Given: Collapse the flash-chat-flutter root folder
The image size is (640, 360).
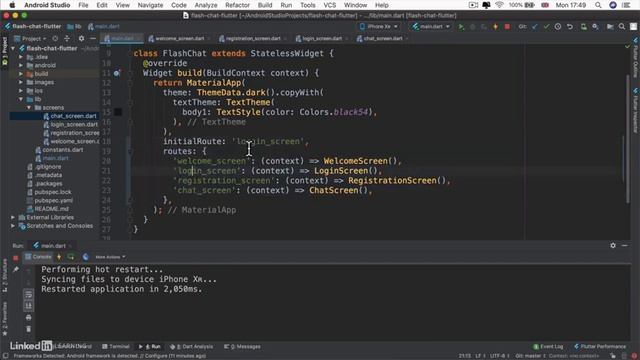Looking at the screenshot, I should click(x=13, y=48).
